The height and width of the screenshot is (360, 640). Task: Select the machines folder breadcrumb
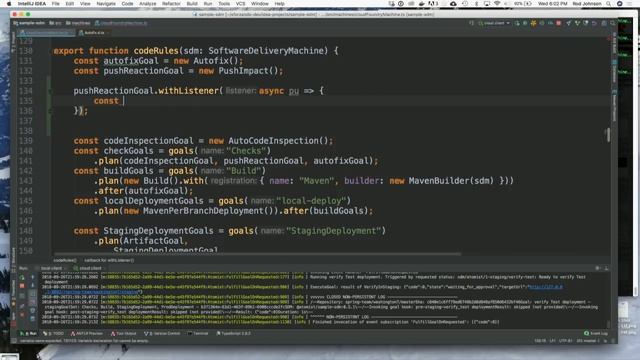(x=78, y=23)
